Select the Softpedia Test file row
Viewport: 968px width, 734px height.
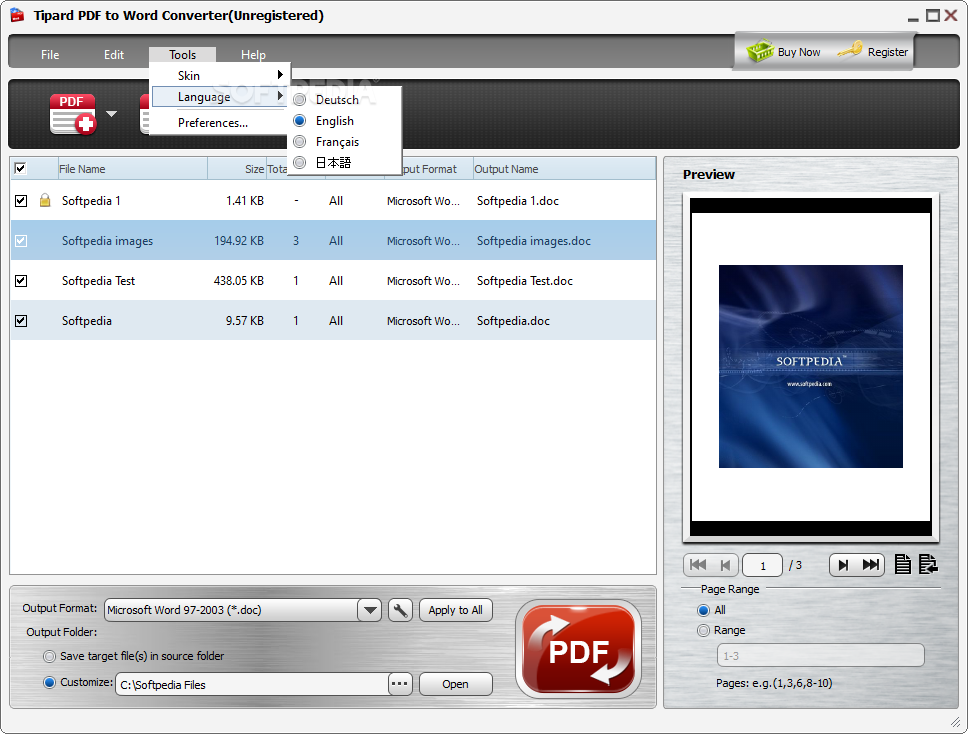(333, 281)
